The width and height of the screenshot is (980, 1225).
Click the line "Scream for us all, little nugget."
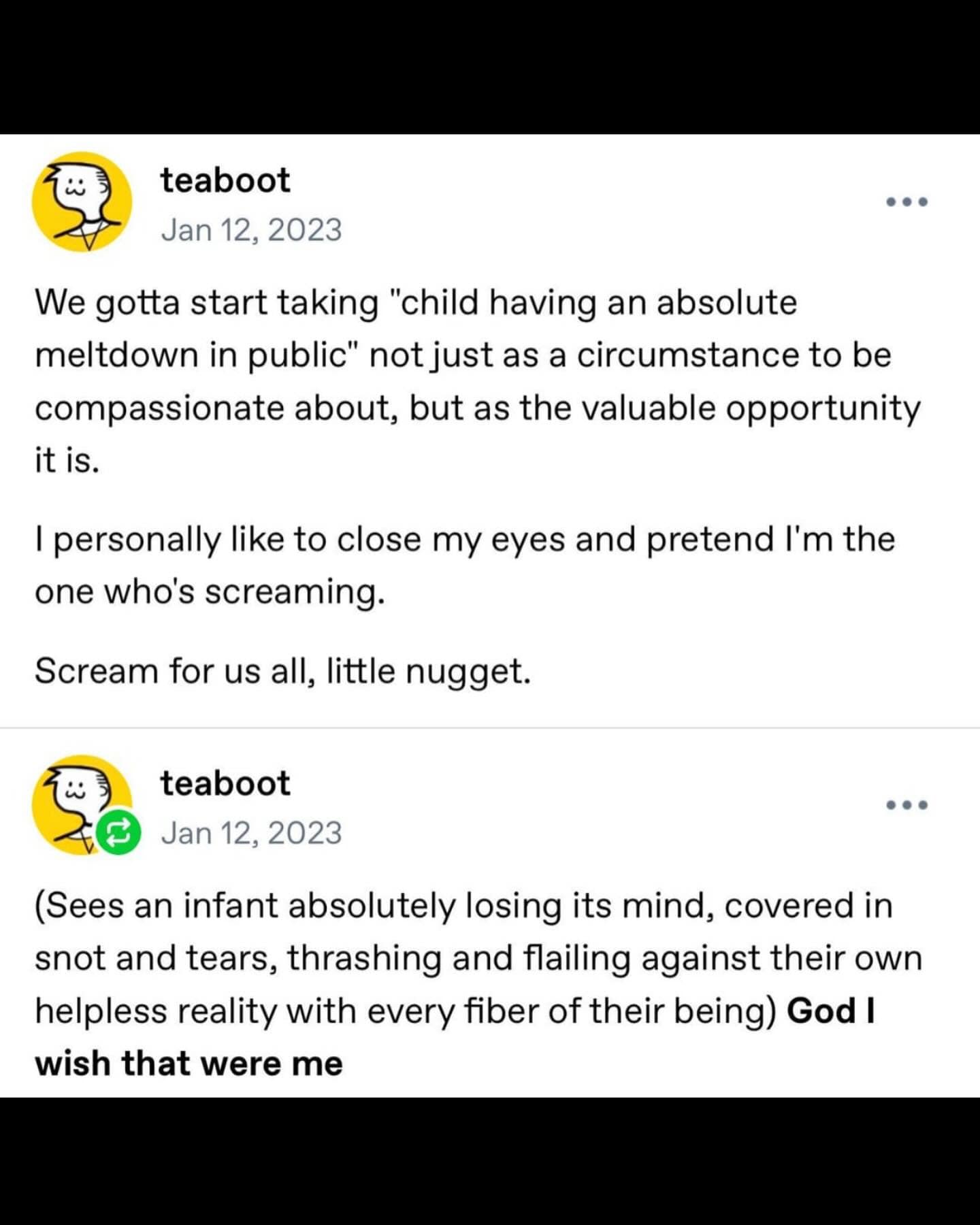click(282, 671)
